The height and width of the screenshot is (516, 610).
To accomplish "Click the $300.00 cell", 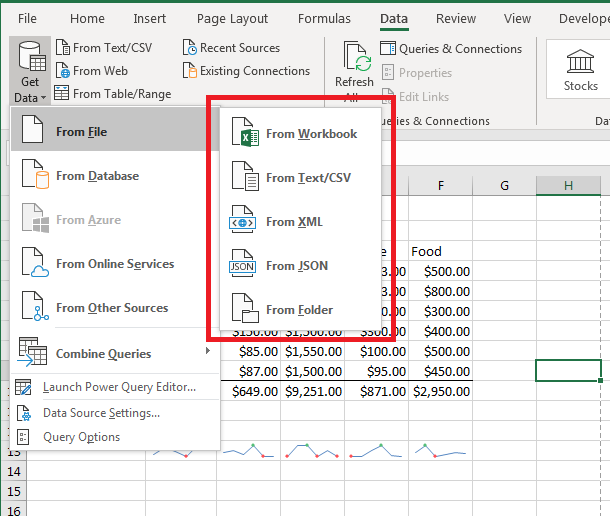I will tap(441, 311).
